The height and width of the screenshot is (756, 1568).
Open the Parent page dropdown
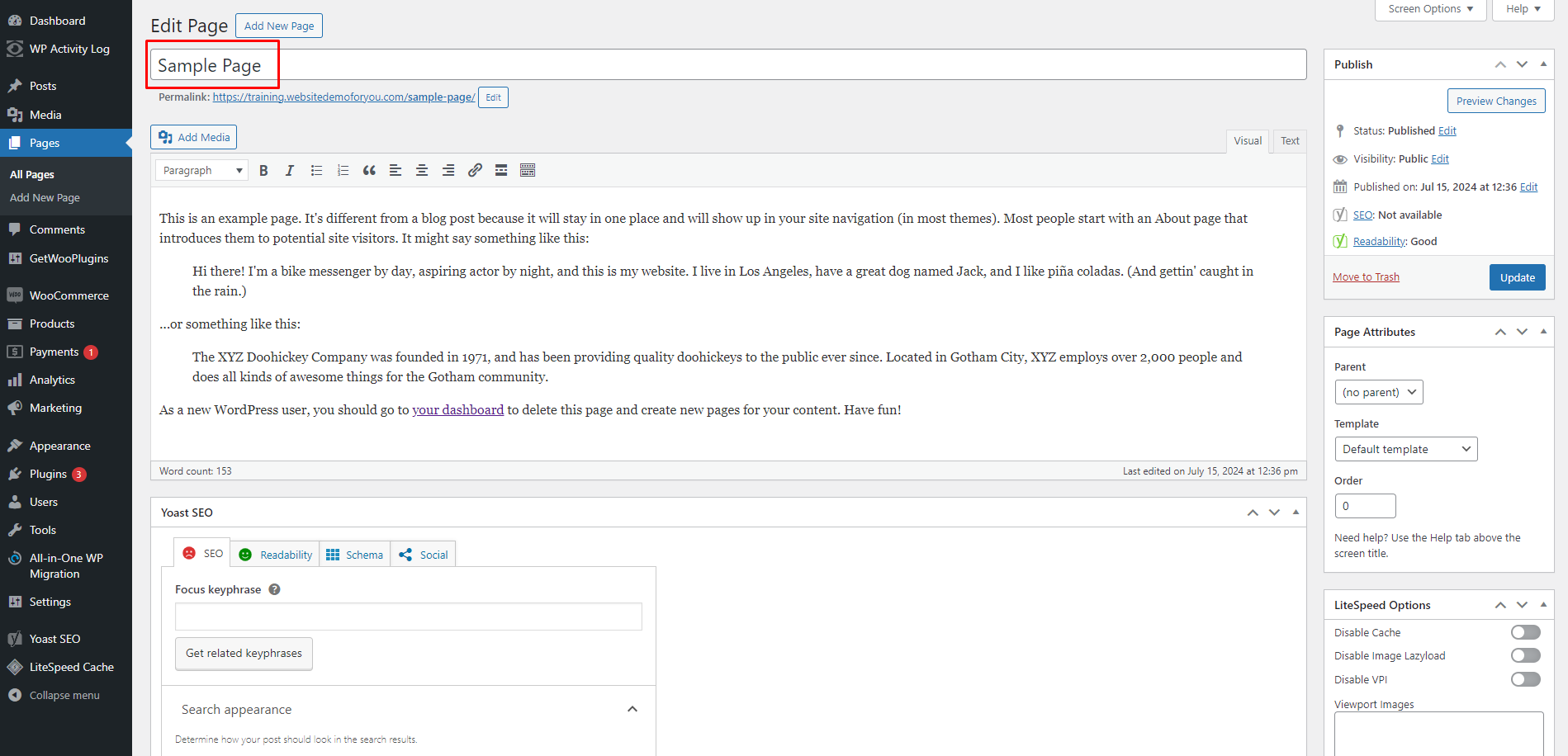pyautogui.click(x=1378, y=392)
